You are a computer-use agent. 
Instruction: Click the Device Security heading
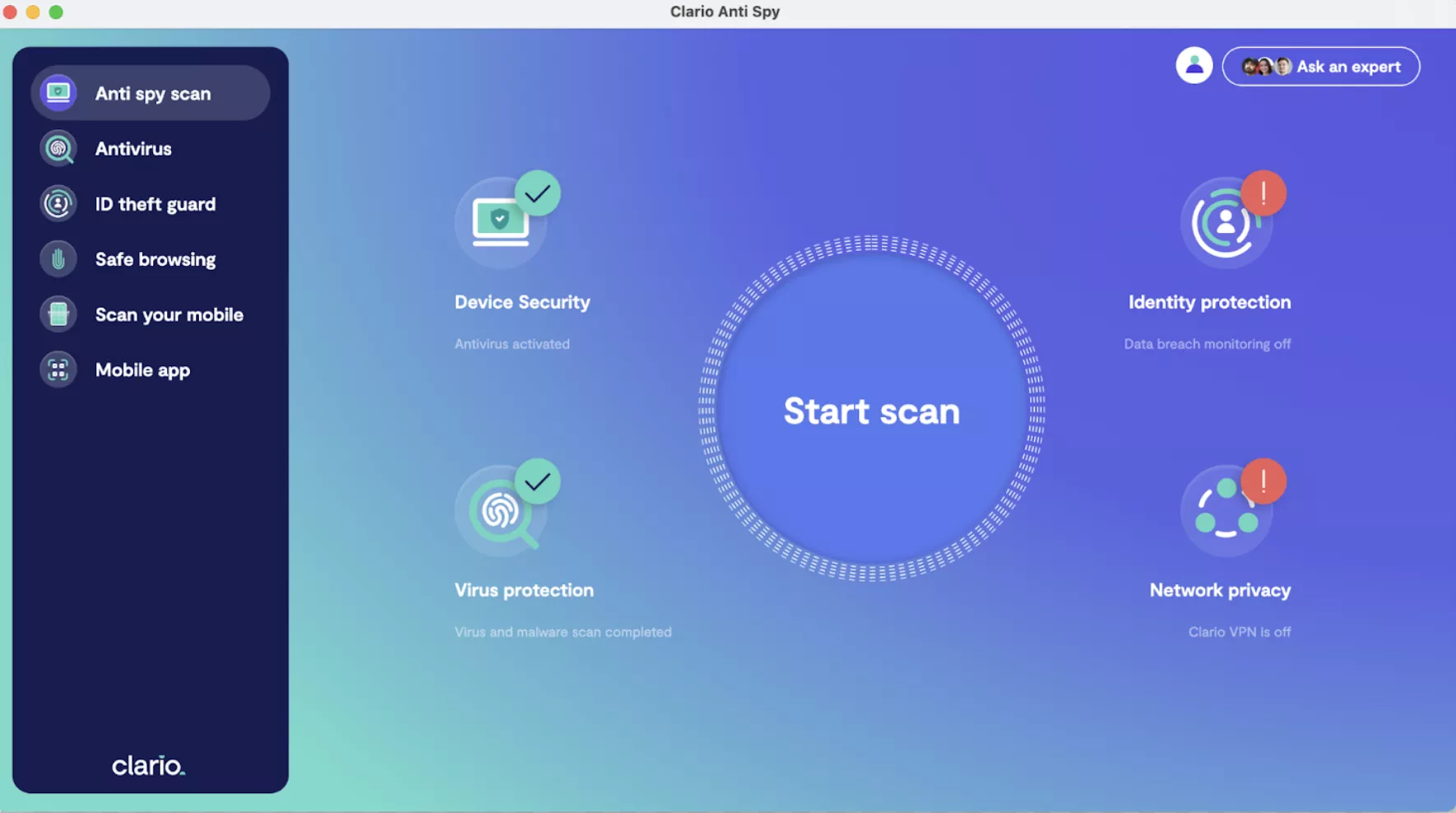522,302
